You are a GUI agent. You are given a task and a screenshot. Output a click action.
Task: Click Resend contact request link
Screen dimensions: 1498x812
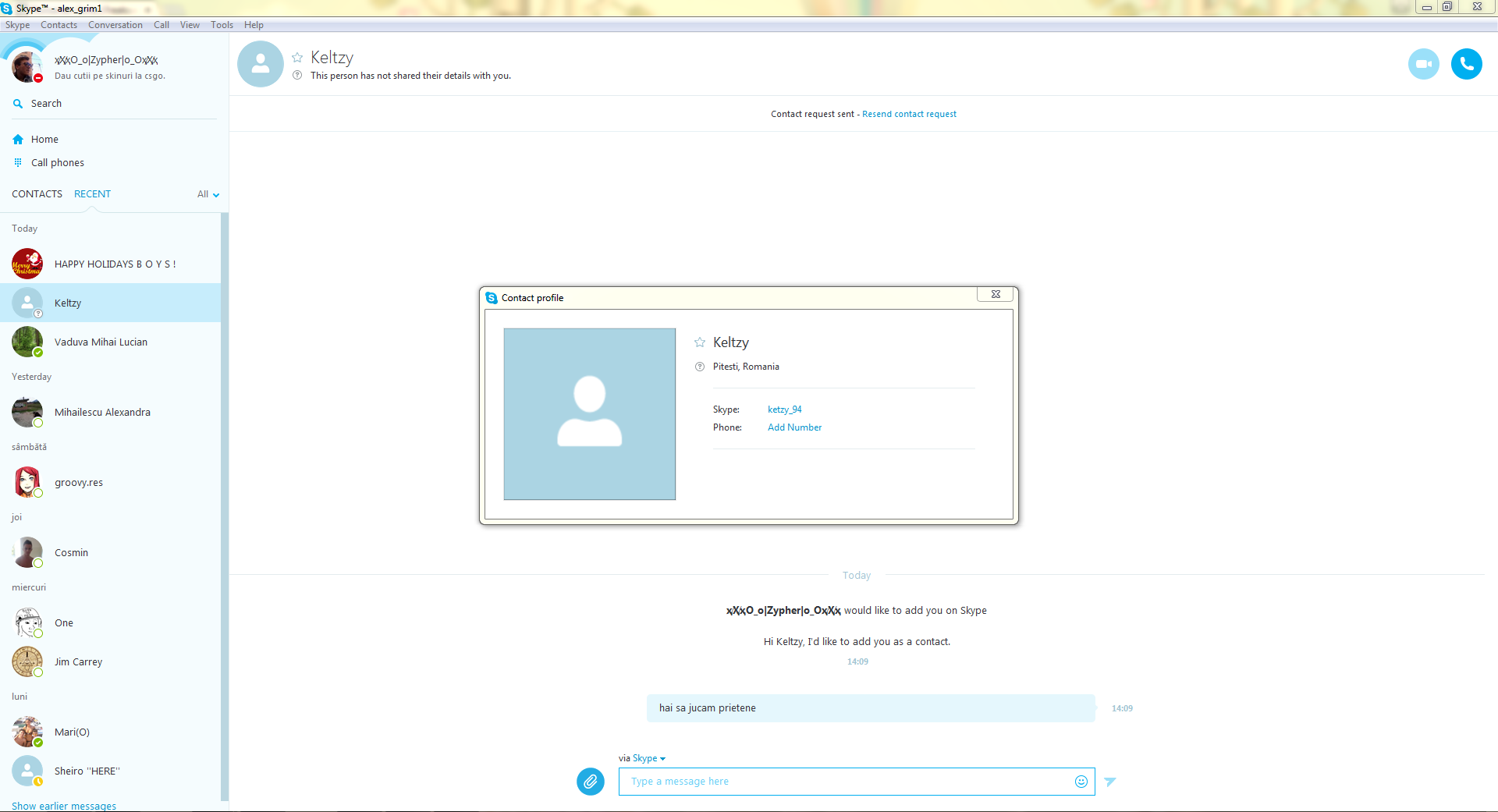(909, 114)
